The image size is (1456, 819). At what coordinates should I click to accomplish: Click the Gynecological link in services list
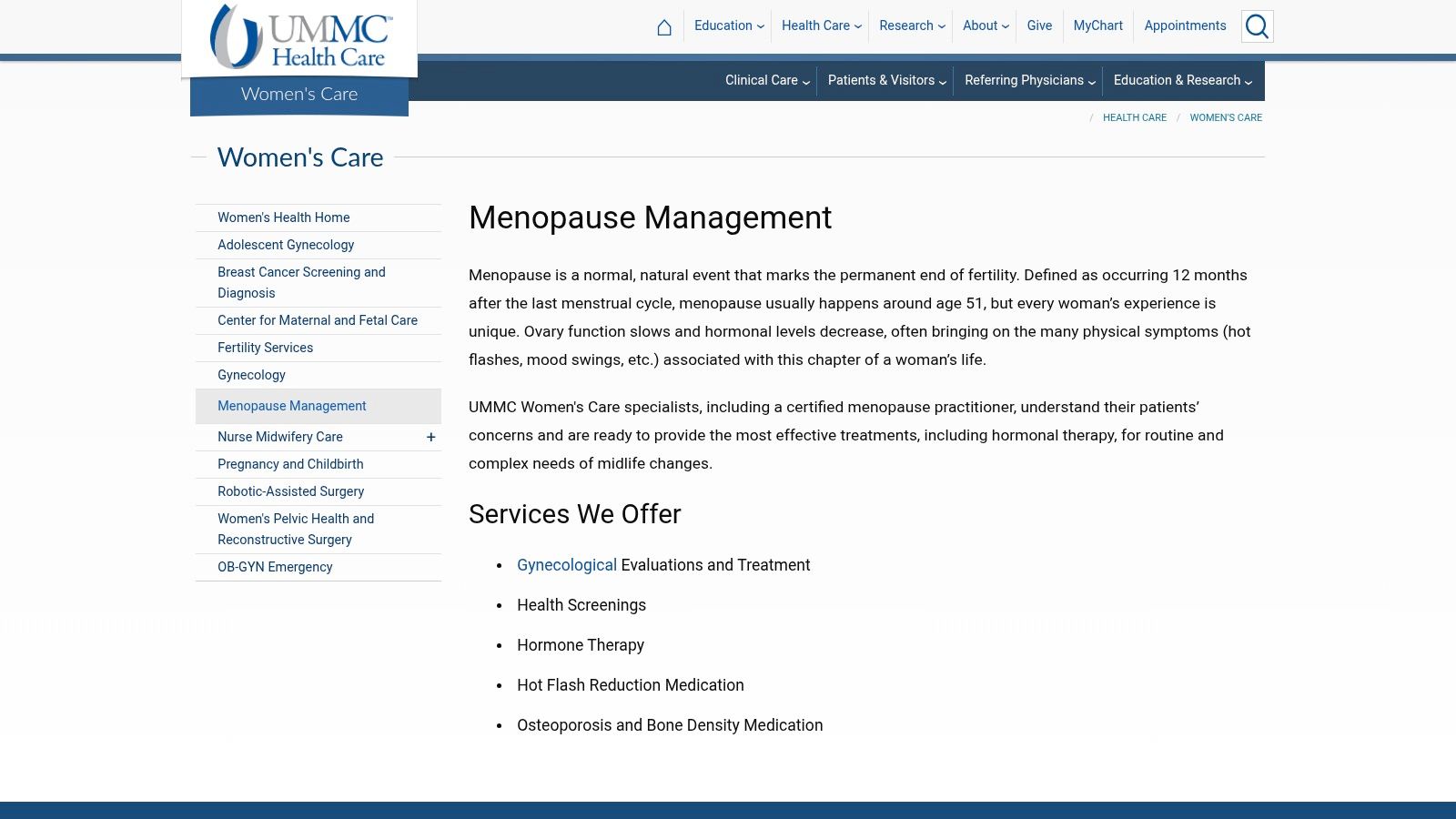(567, 565)
